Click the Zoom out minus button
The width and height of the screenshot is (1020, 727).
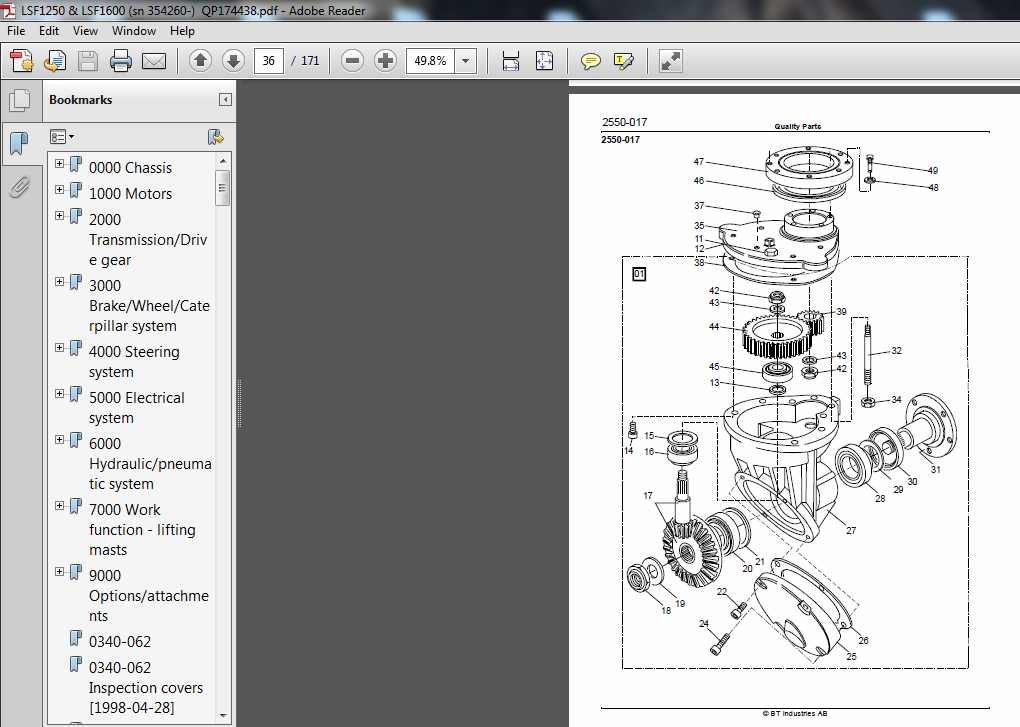[x=353, y=61]
